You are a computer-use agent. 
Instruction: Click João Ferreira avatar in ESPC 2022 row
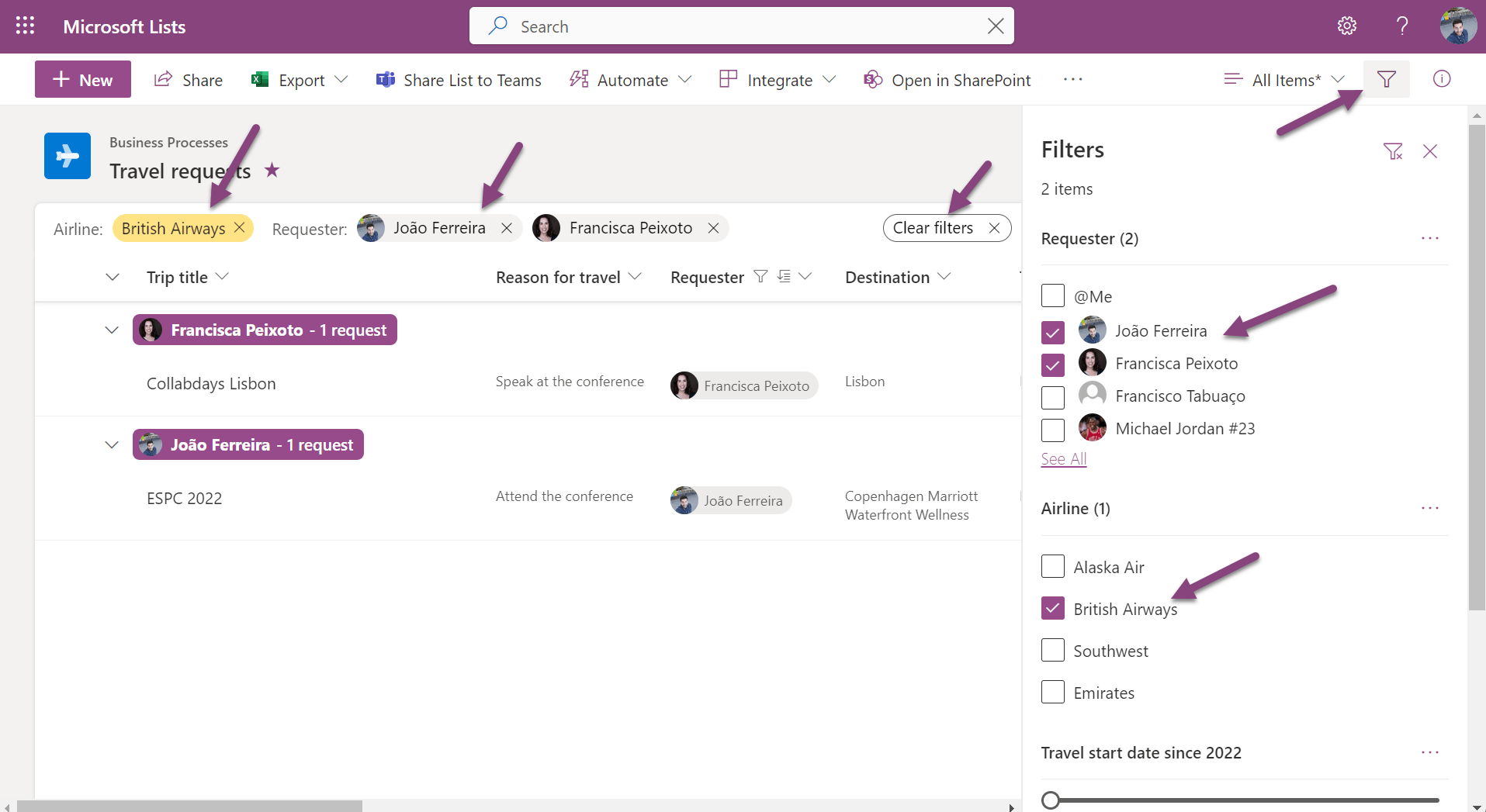click(x=684, y=500)
